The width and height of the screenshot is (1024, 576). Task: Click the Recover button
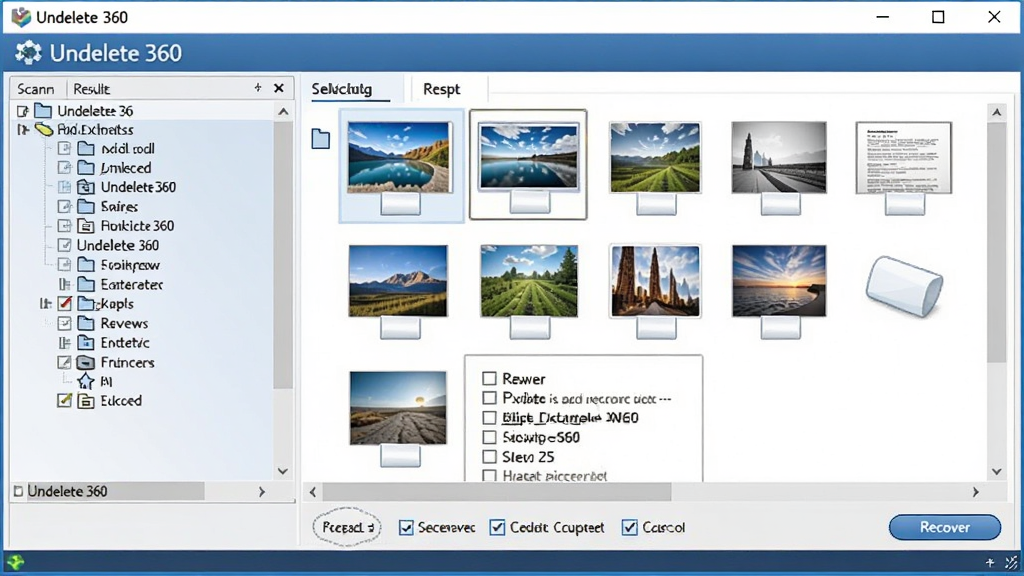coord(944,527)
